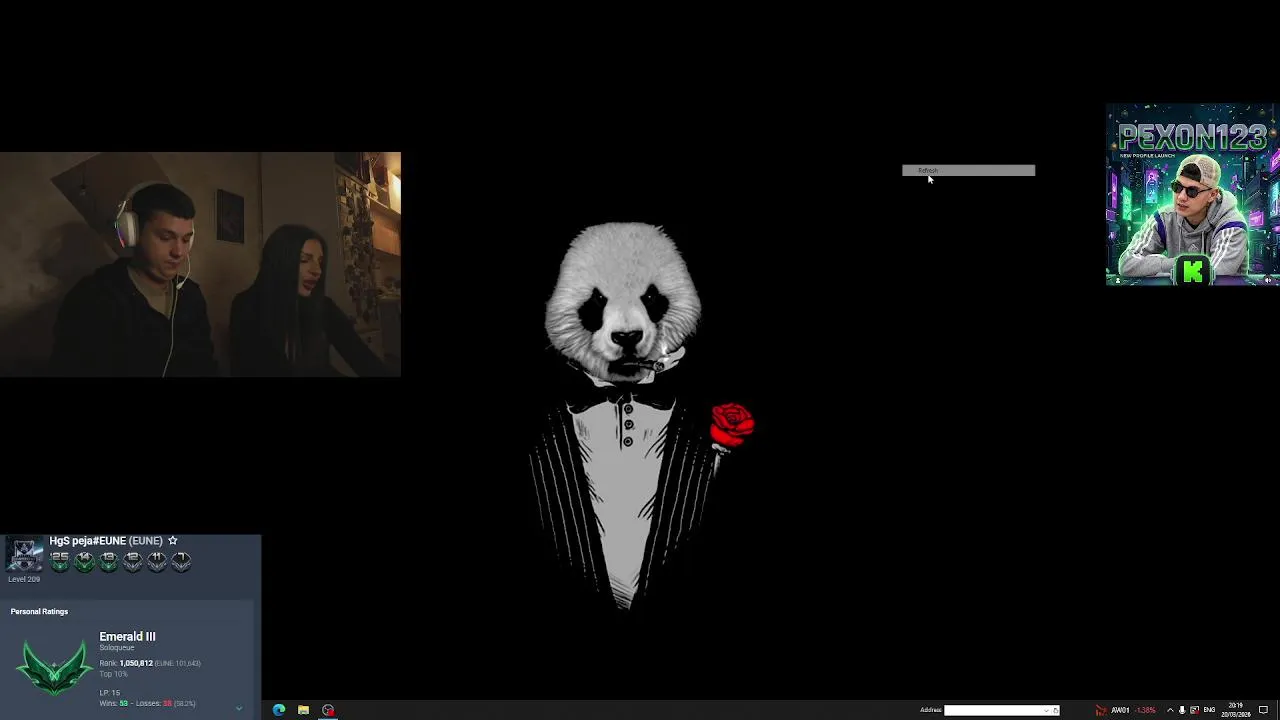Click the PEXON123 Kick promo image
The width and height of the screenshot is (1280, 720).
click(1192, 195)
